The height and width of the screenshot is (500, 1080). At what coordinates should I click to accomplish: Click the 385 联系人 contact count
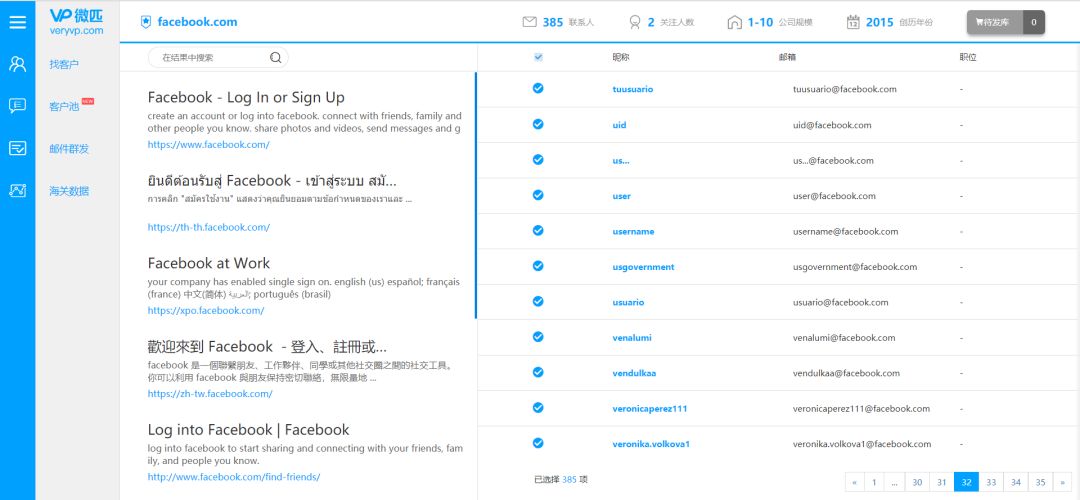tap(568, 22)
